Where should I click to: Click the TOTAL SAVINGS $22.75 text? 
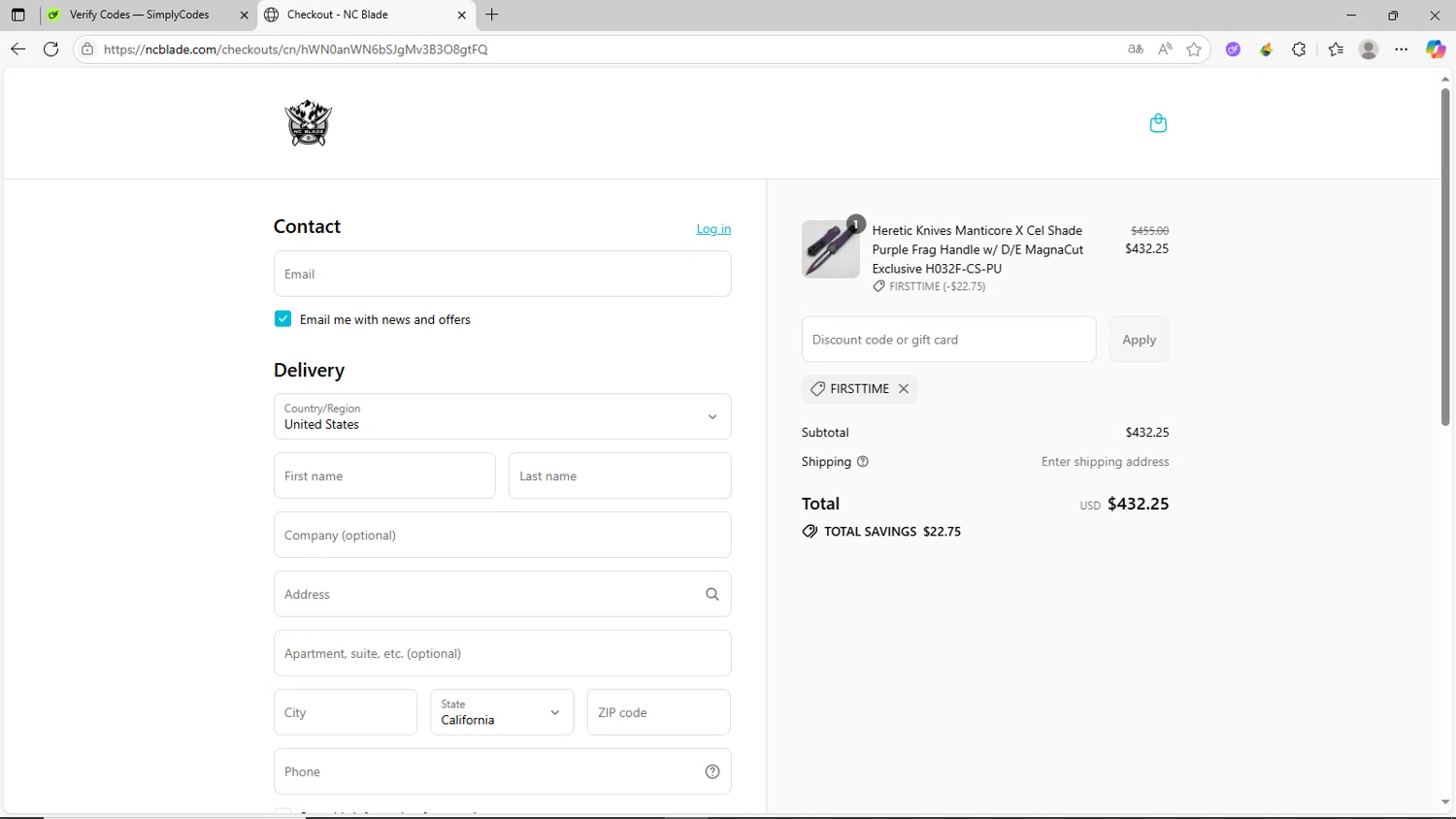click(892, 532)
